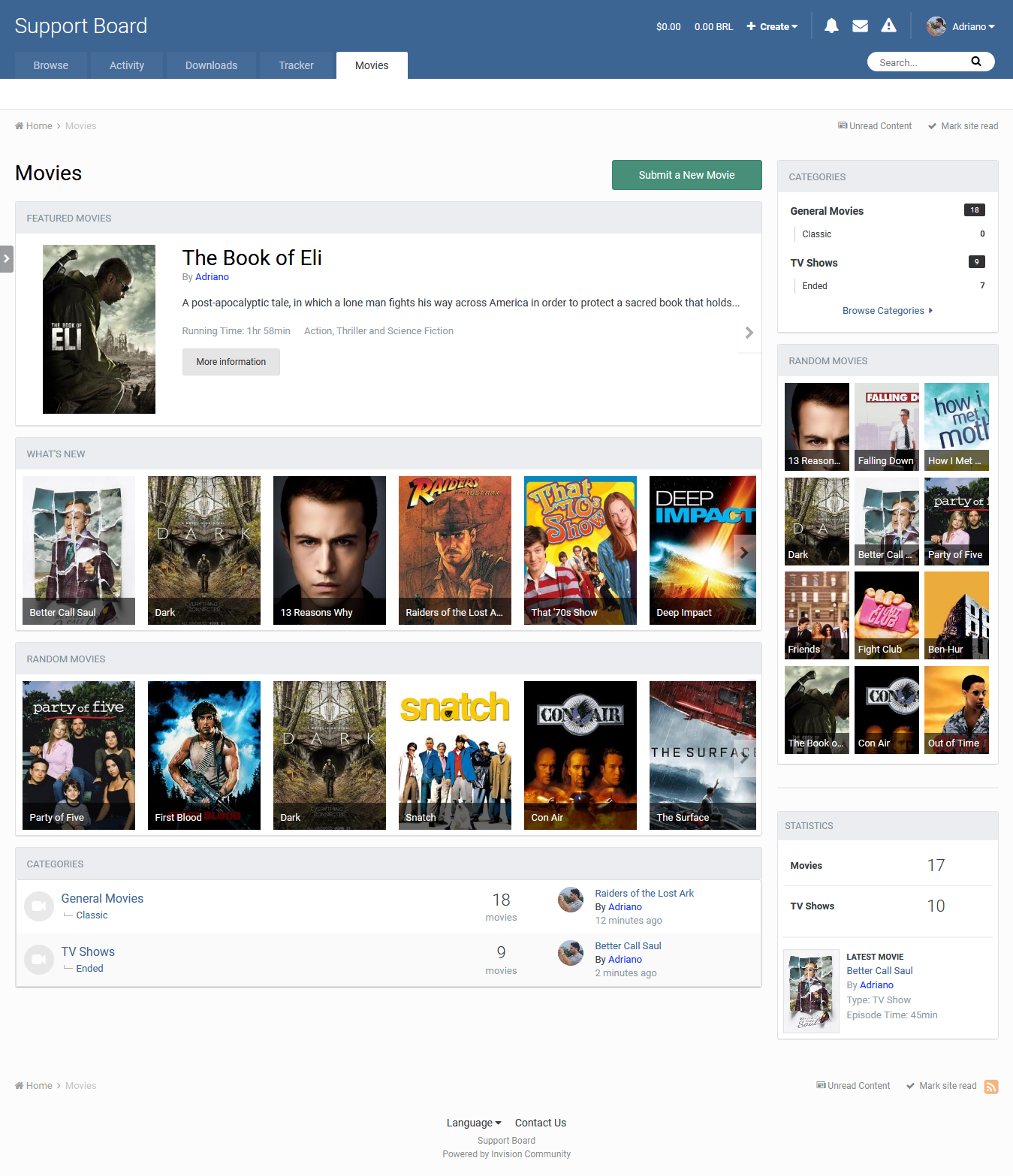Open the Adriano user dropdown
Image resolution: width=1013 pixels, height=1176 pixels.
[973, 26]
